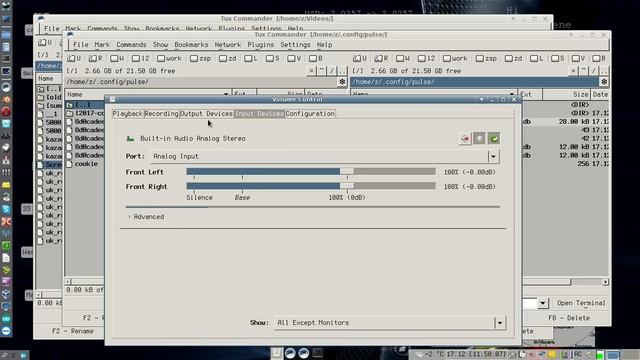The height and width of the screenshot is (360, 640).
Task: Switch to the Recording tab
Action: click(161, 113)
